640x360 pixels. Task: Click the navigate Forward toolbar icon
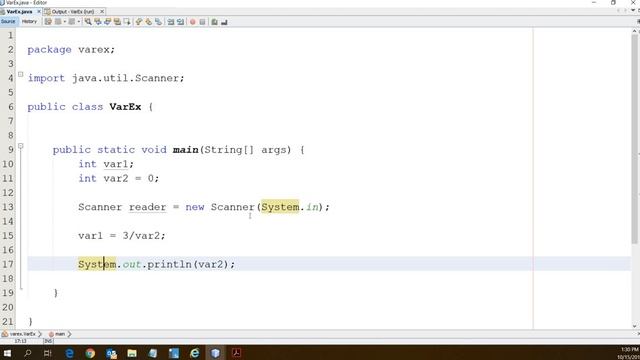coord(71,22)
